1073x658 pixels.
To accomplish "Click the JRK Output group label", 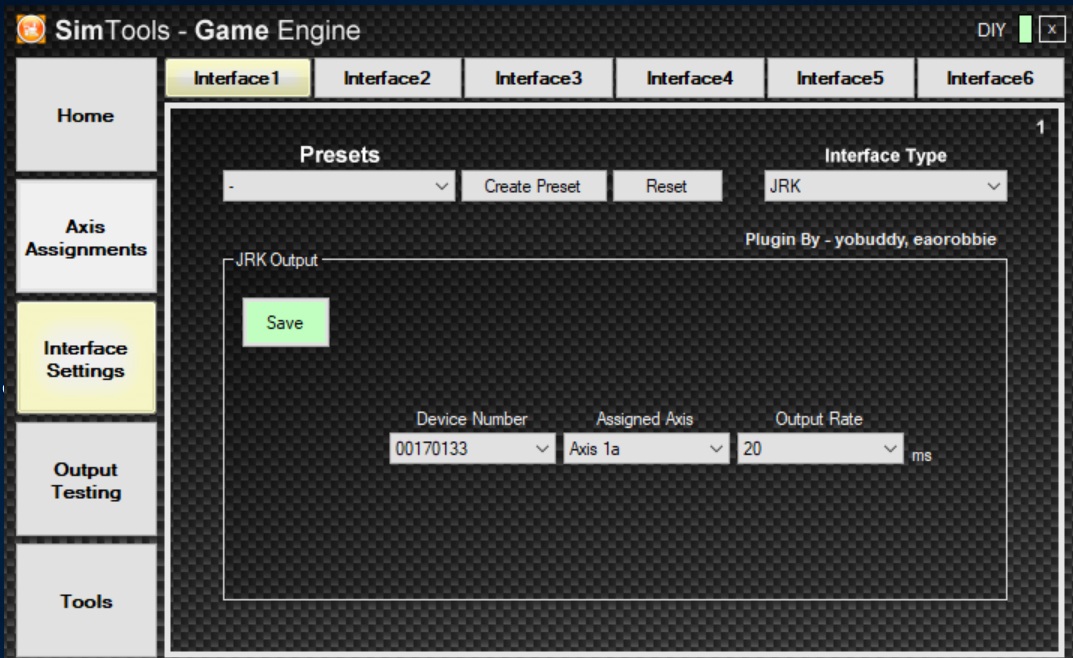I will (x=276, y=260).
